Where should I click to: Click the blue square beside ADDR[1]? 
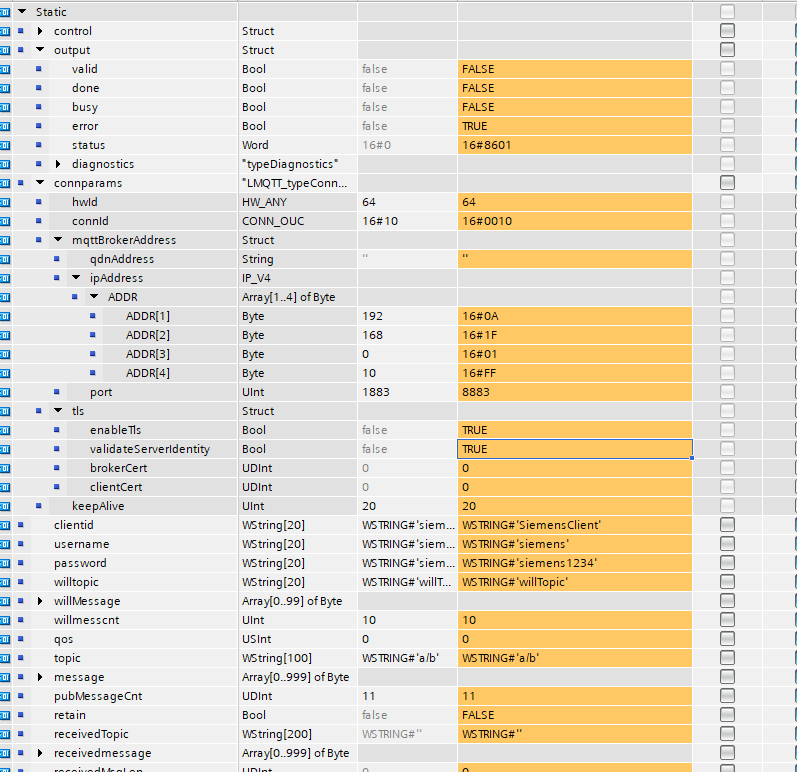[93, 316]
